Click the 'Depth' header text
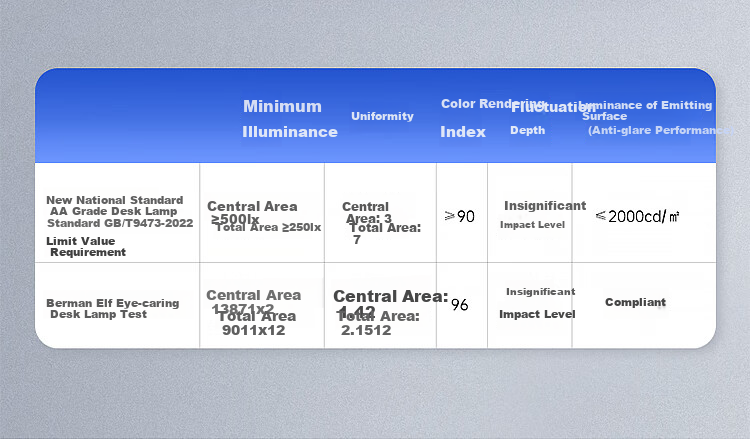 pos(528,130)
